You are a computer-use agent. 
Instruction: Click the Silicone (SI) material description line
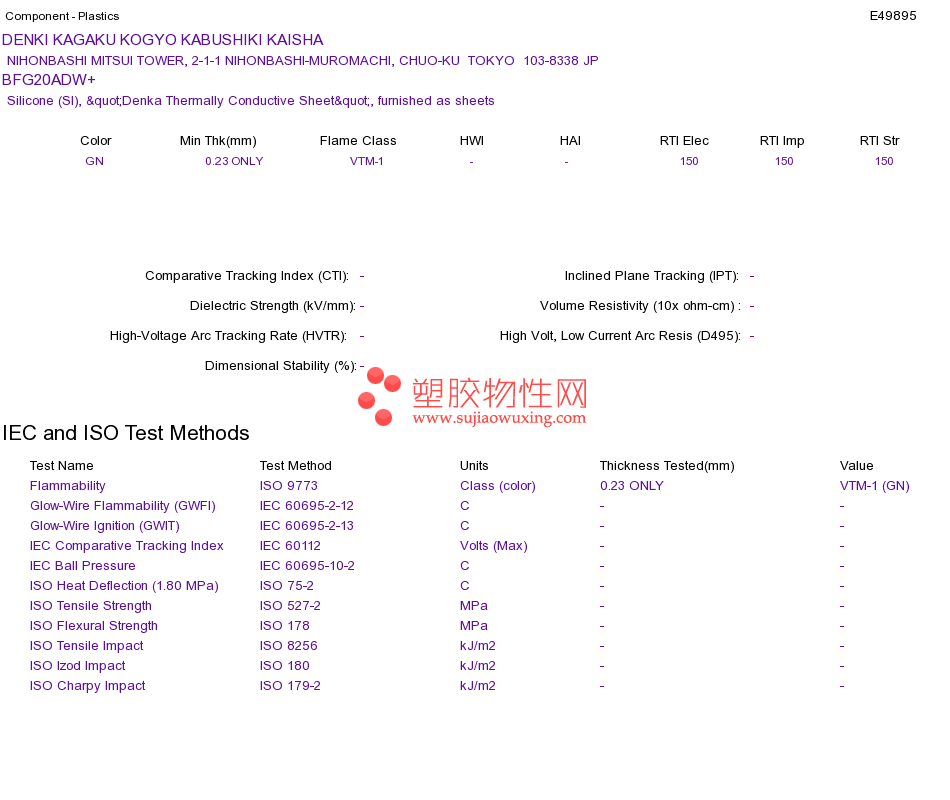[250, 101]
